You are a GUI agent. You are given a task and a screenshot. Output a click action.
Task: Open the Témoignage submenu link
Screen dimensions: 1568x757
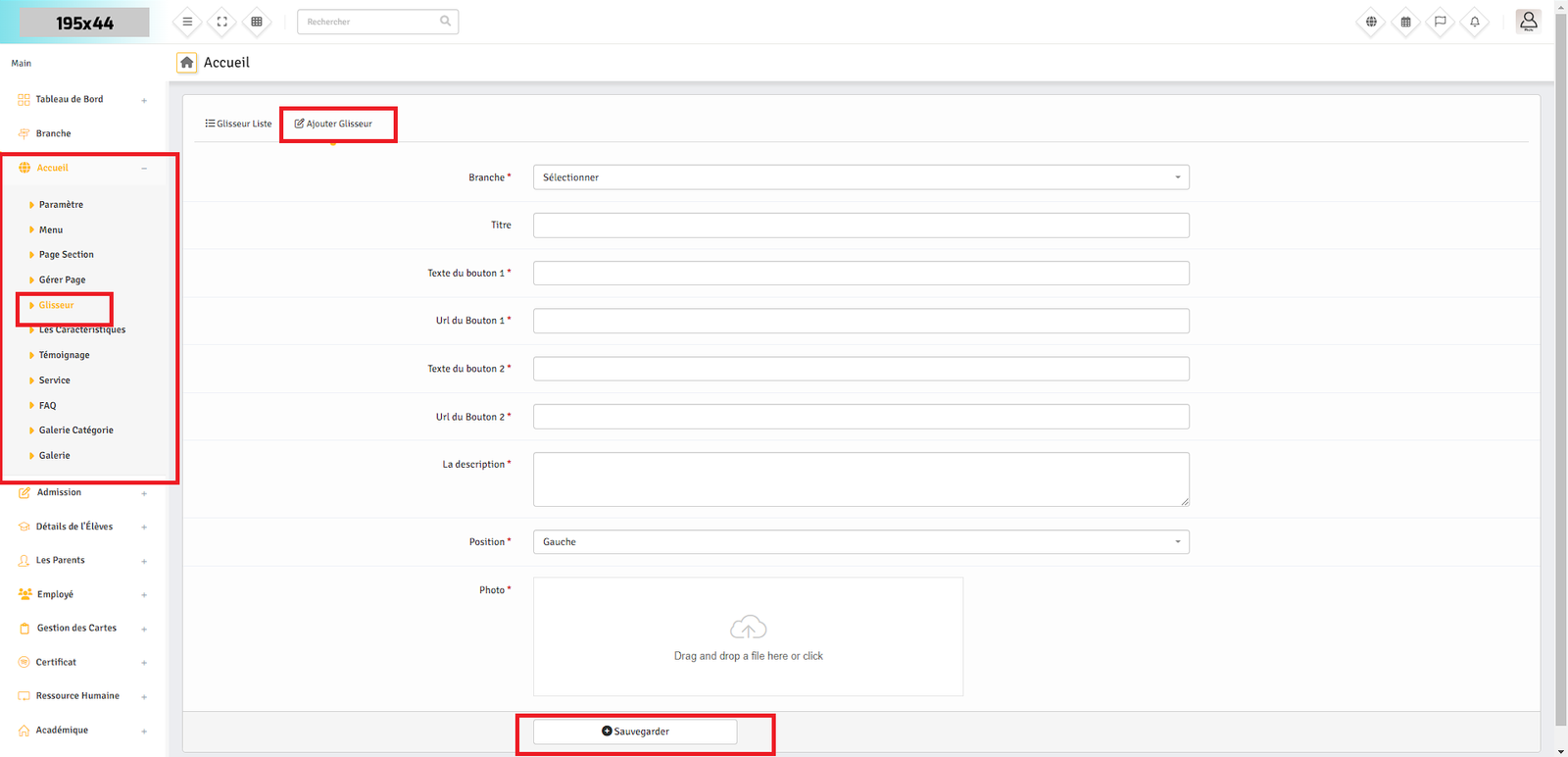coord(64,355)
